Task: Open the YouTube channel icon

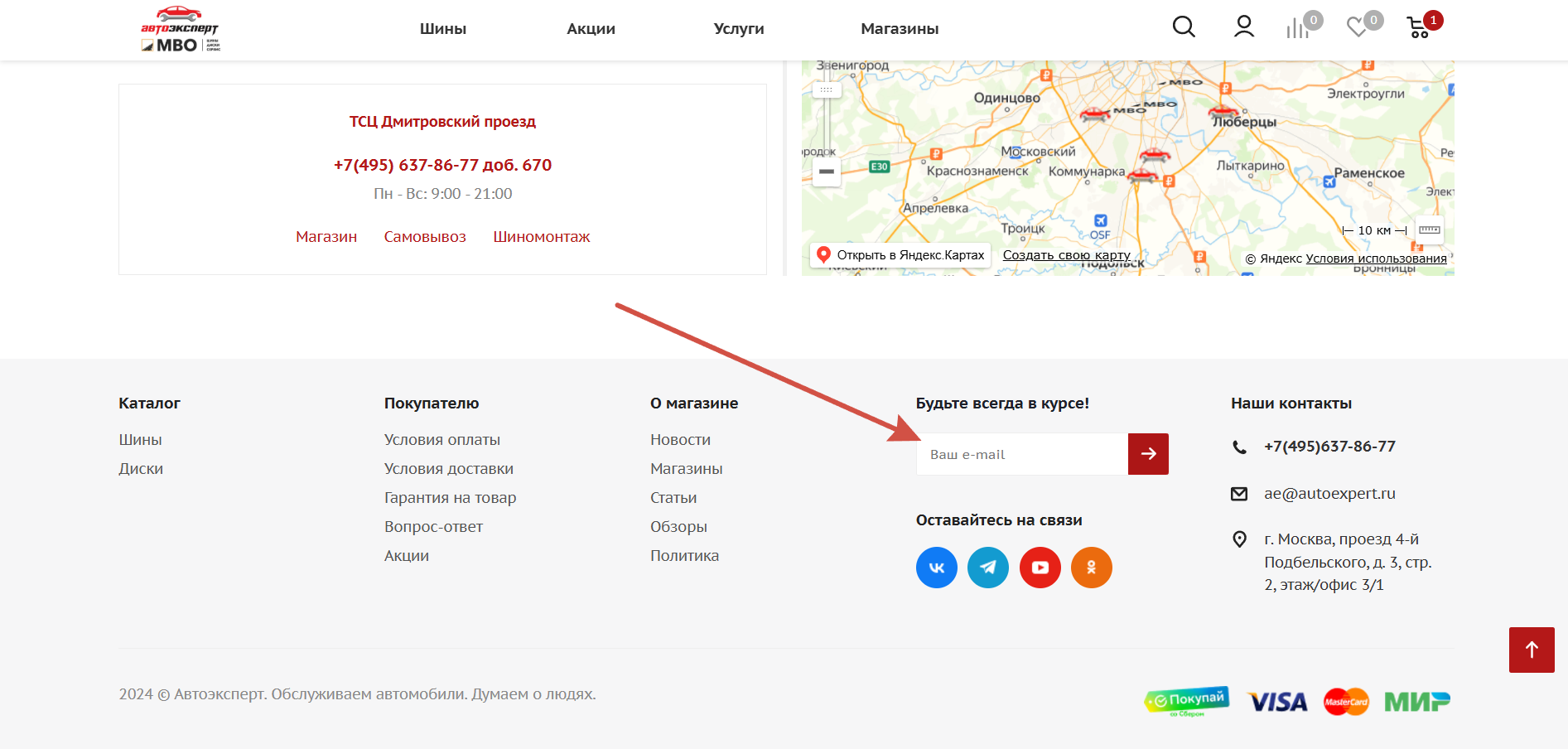Action: [x=1040, y=568]
